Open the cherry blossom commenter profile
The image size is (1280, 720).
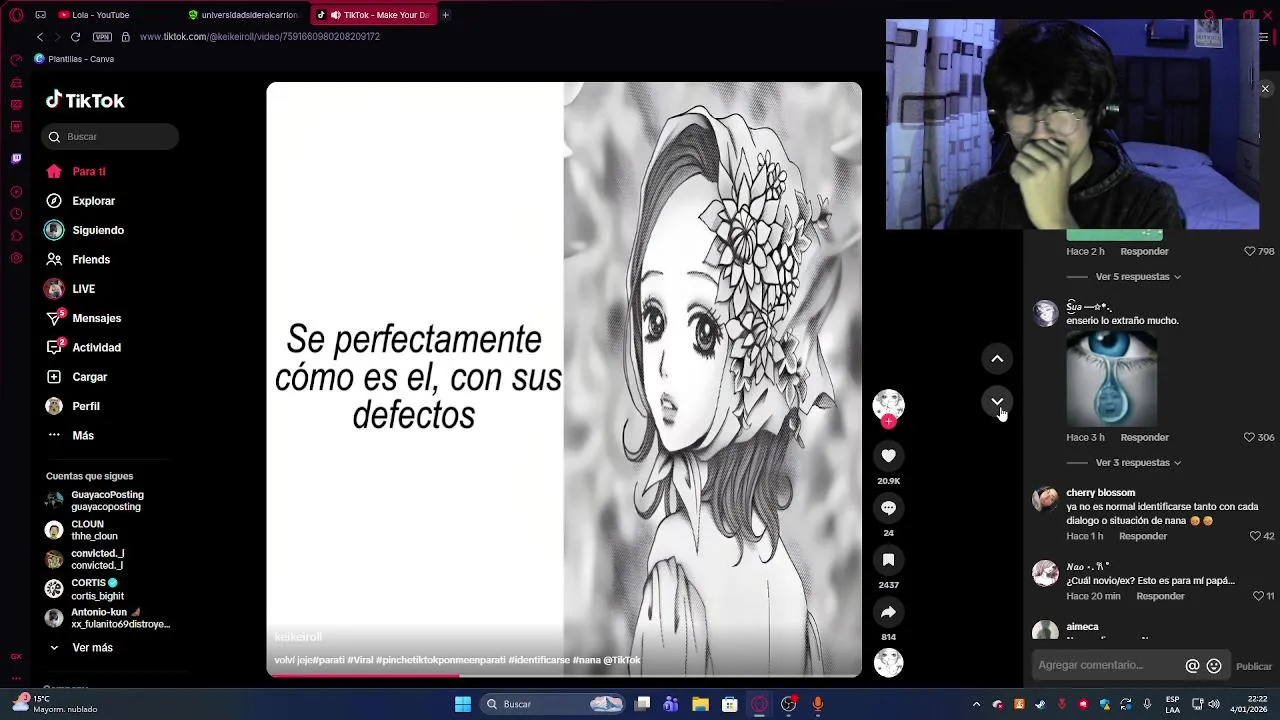pyautogui.click(x=1045, y=500)
